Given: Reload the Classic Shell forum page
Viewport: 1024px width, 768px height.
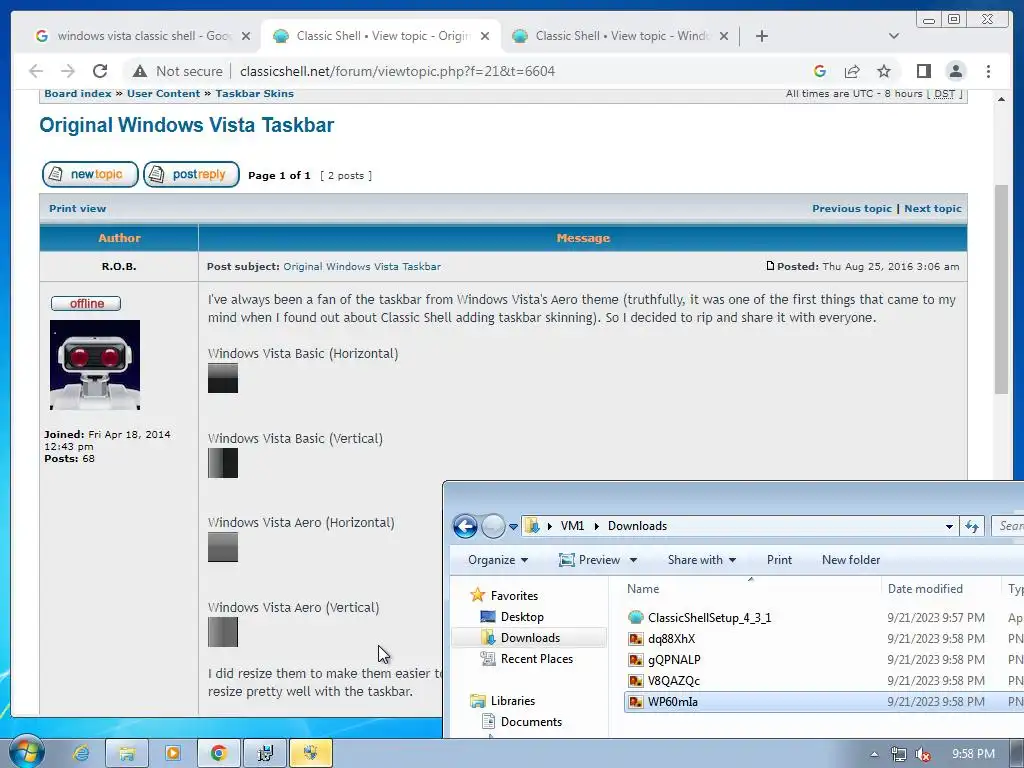Looking at the screenshot, I should click(x=100, y=71).
